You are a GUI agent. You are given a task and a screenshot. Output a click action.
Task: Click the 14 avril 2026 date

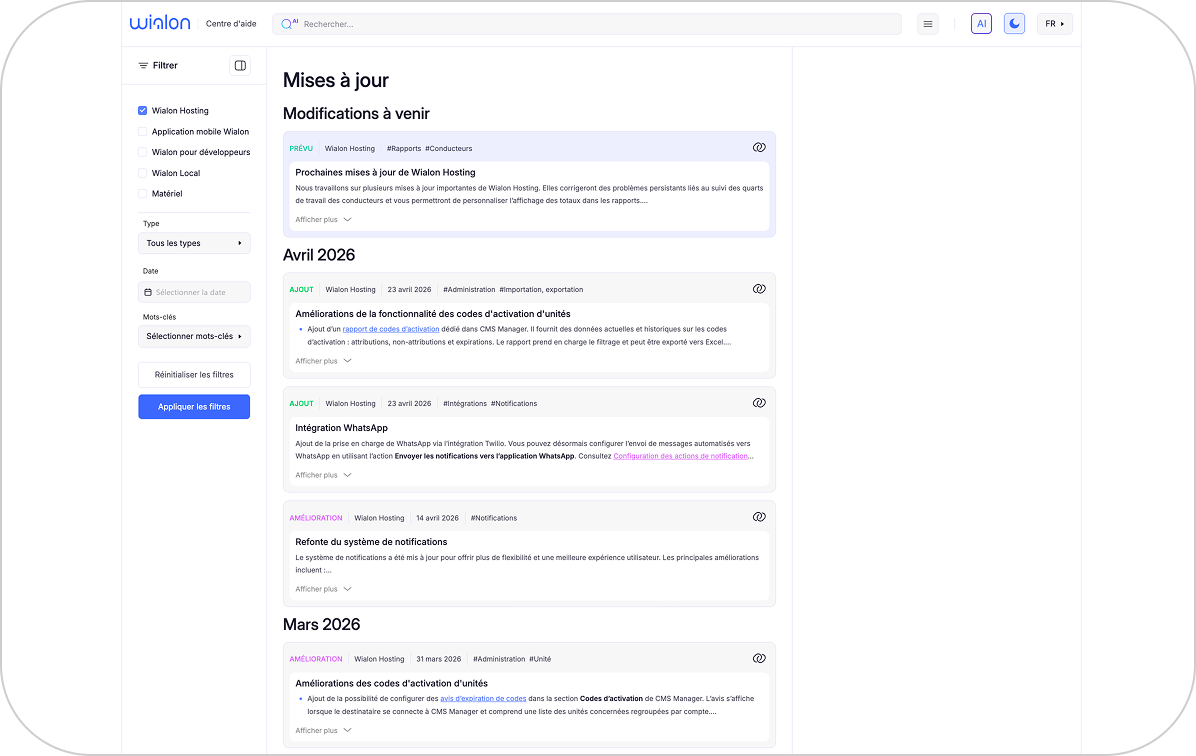[437, 518]
